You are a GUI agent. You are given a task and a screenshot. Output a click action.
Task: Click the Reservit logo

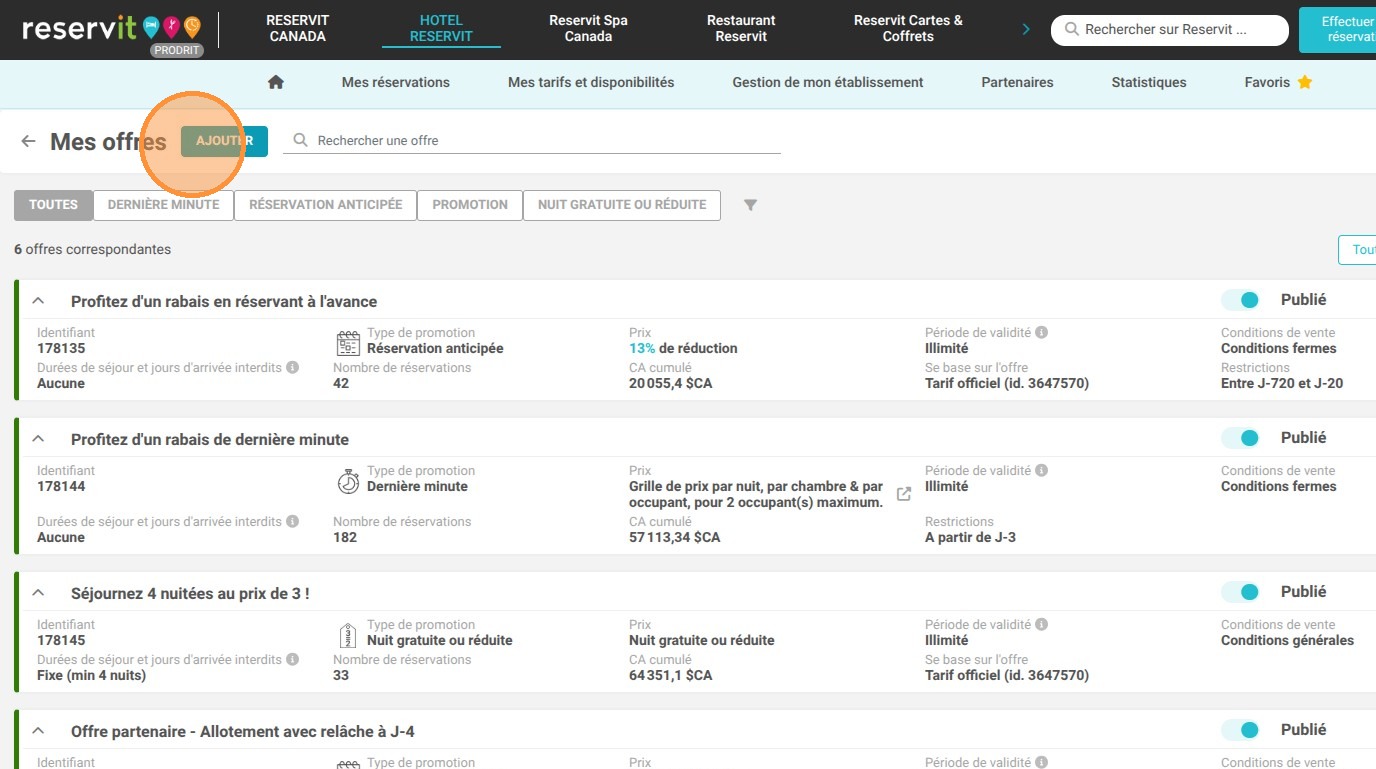tap(111, 29)
